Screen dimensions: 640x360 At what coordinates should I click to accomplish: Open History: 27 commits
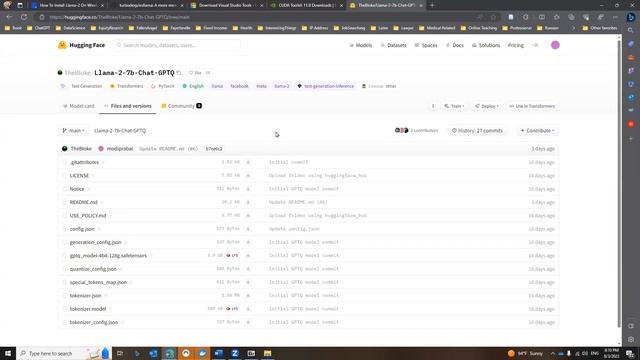[x=477, y=131]
